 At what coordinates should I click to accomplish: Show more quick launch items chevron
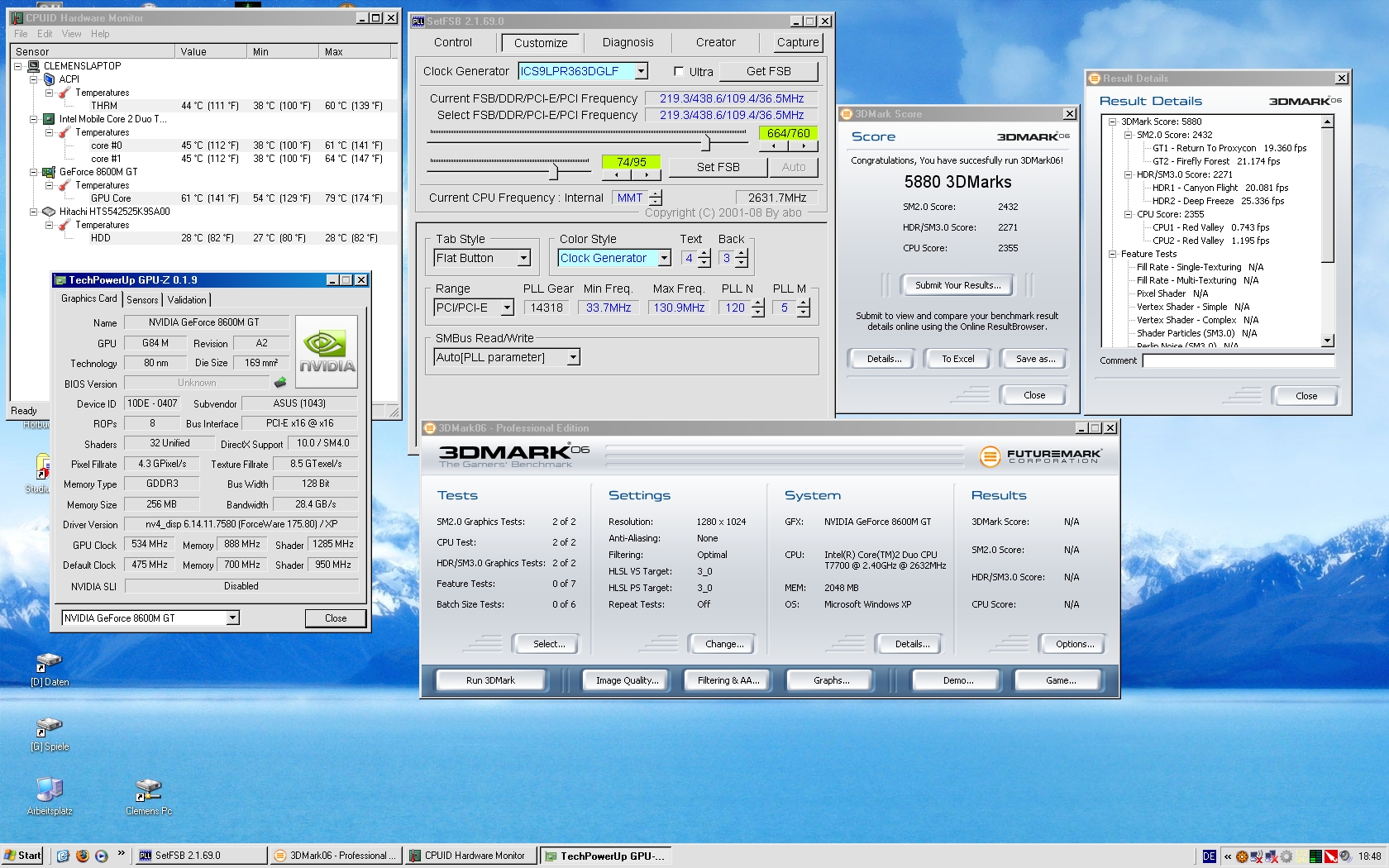122,853
